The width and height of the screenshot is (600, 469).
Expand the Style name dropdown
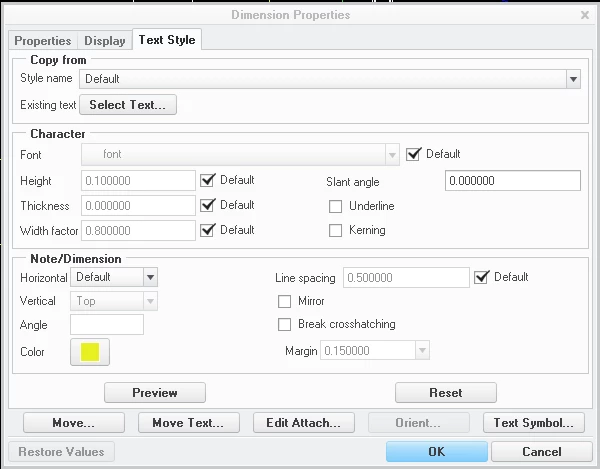click(573, 79)
